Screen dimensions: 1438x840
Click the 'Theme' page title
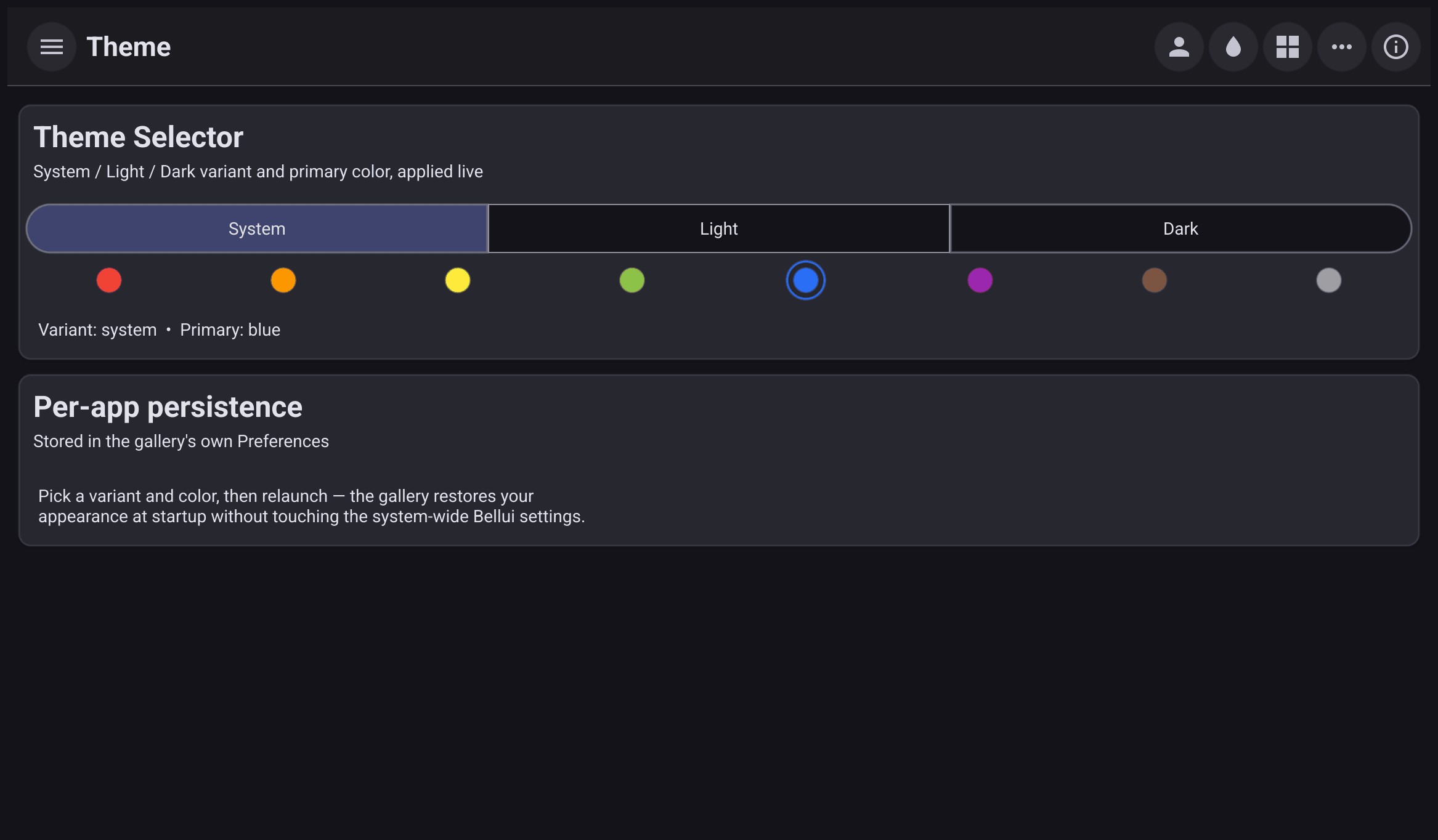click(x=129, y=47)
